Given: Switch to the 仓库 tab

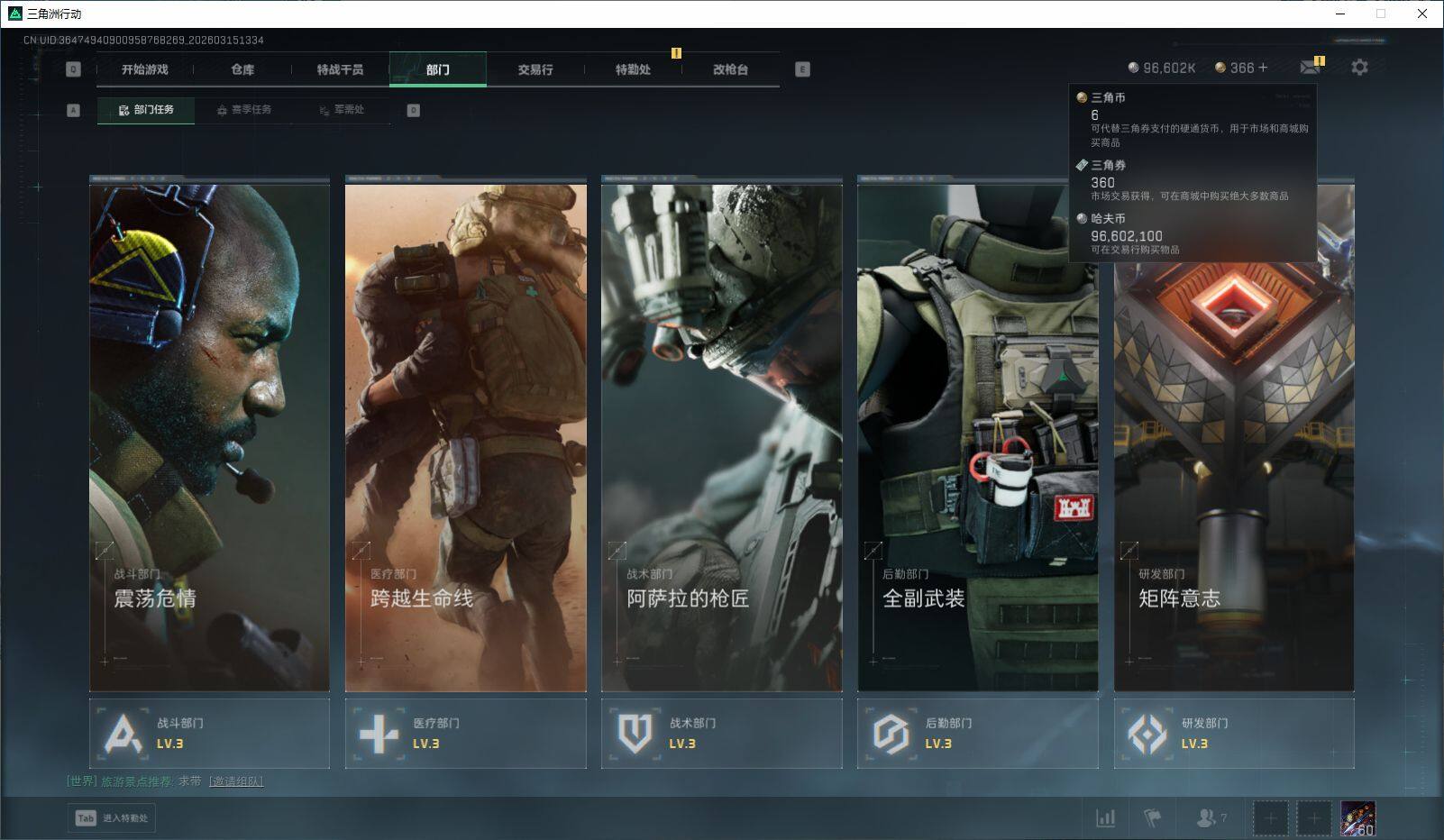Looking at the screenshot, I should click(242, 69).
